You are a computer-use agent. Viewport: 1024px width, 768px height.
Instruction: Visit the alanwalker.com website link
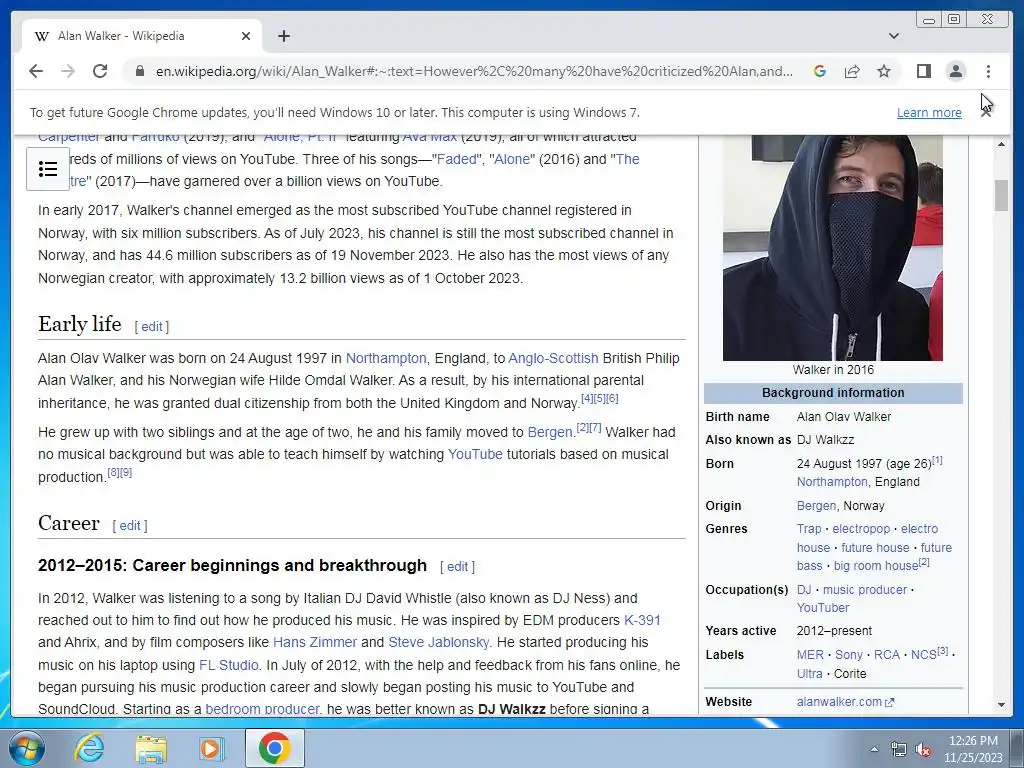845,702
